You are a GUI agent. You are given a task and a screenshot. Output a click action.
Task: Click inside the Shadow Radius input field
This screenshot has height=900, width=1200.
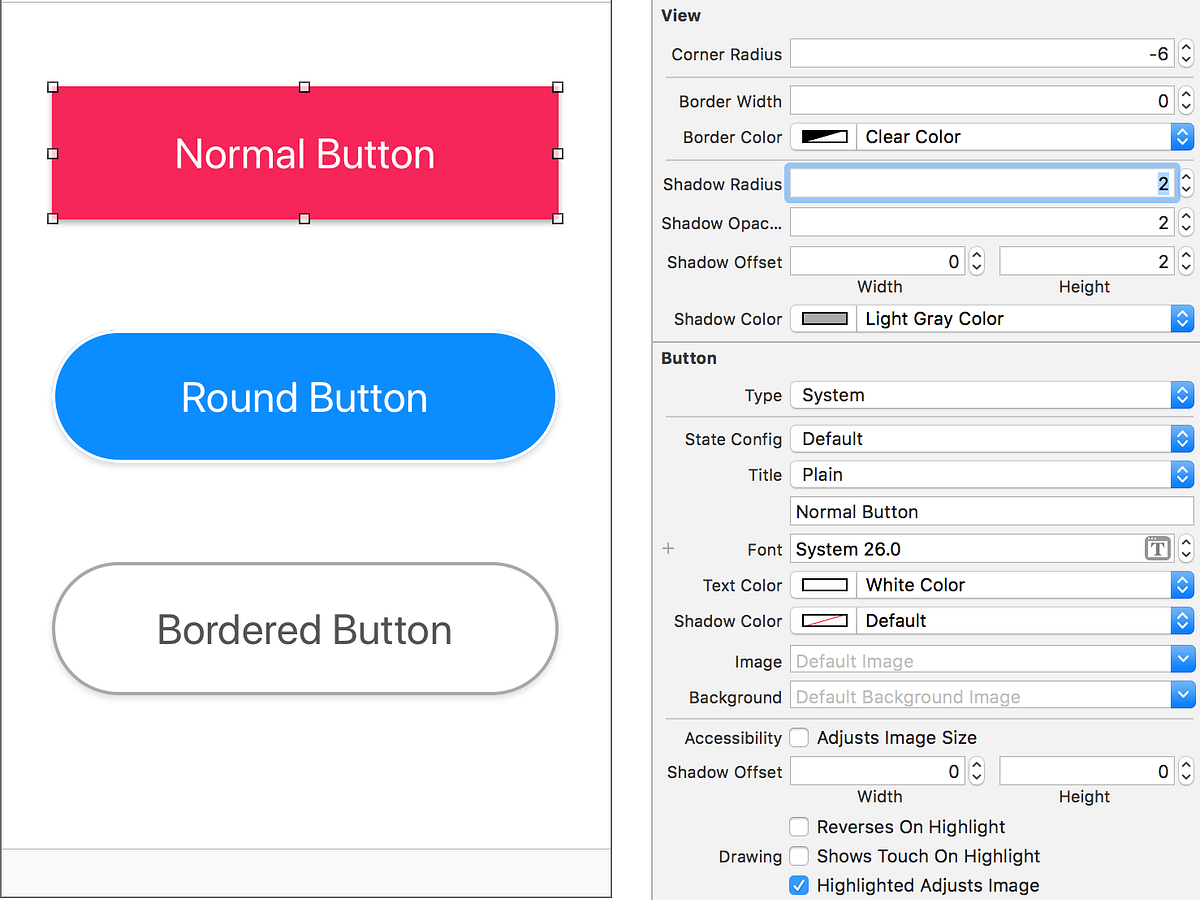pos(980,183)
